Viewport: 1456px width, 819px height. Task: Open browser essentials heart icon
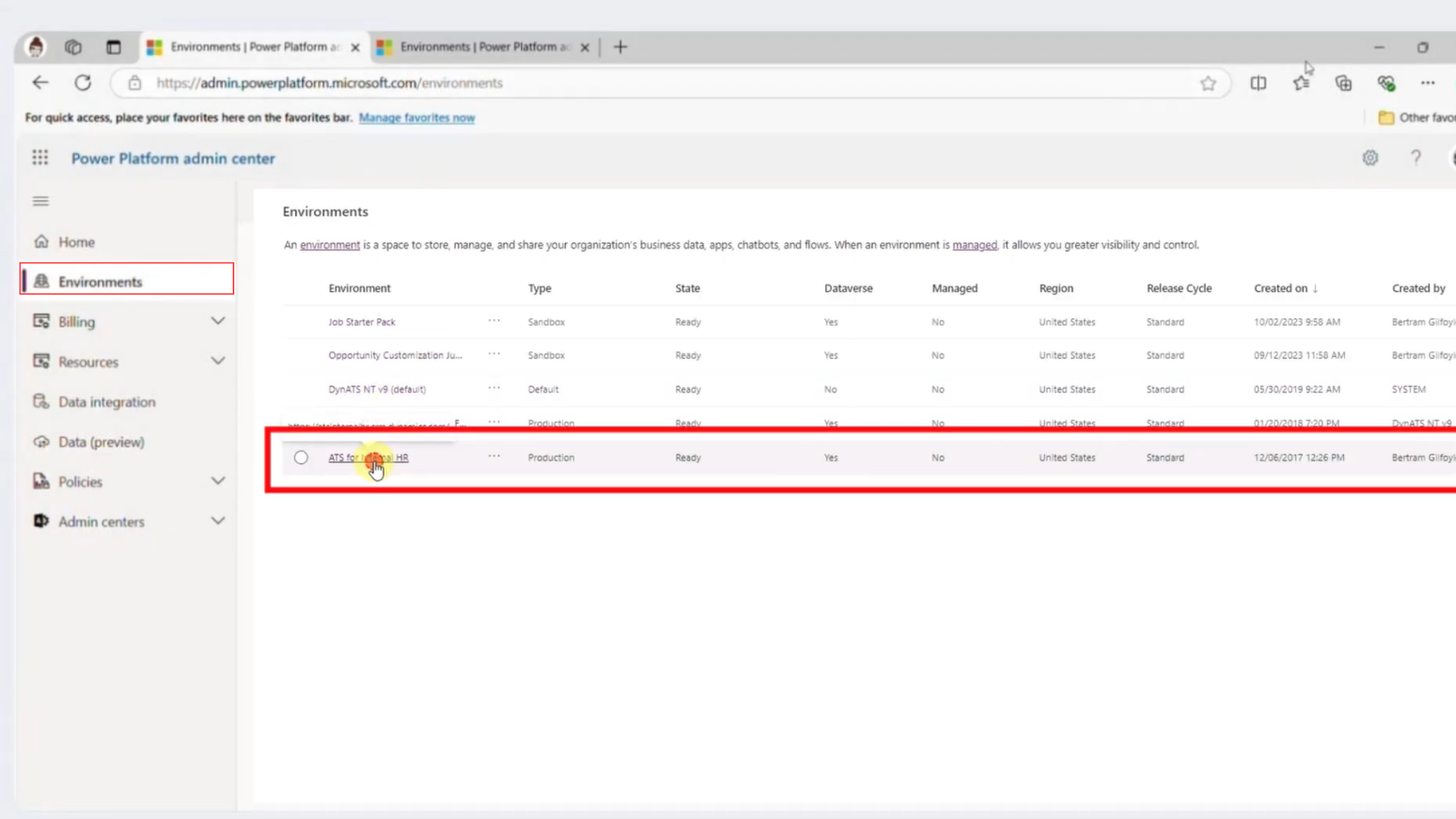click(x=1386, y=83)
